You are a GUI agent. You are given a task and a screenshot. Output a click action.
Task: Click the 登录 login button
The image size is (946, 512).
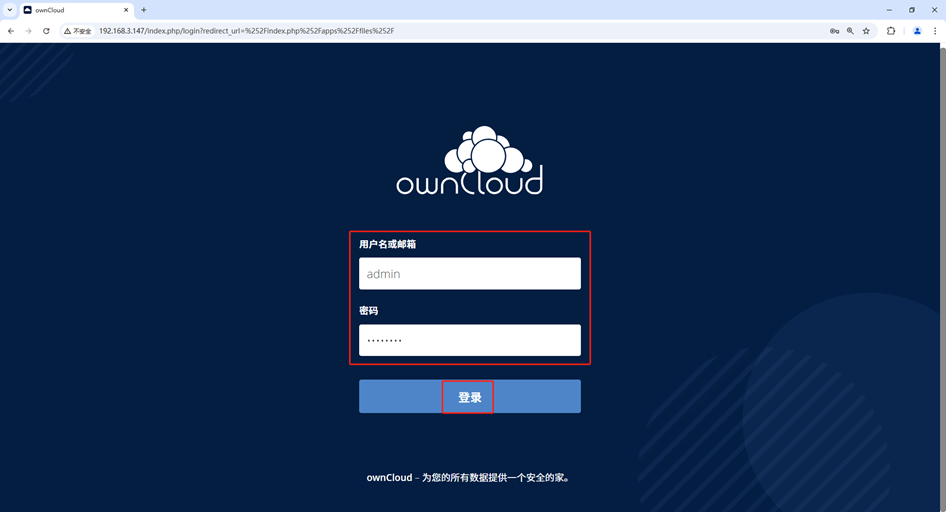[x=470, y=397]
